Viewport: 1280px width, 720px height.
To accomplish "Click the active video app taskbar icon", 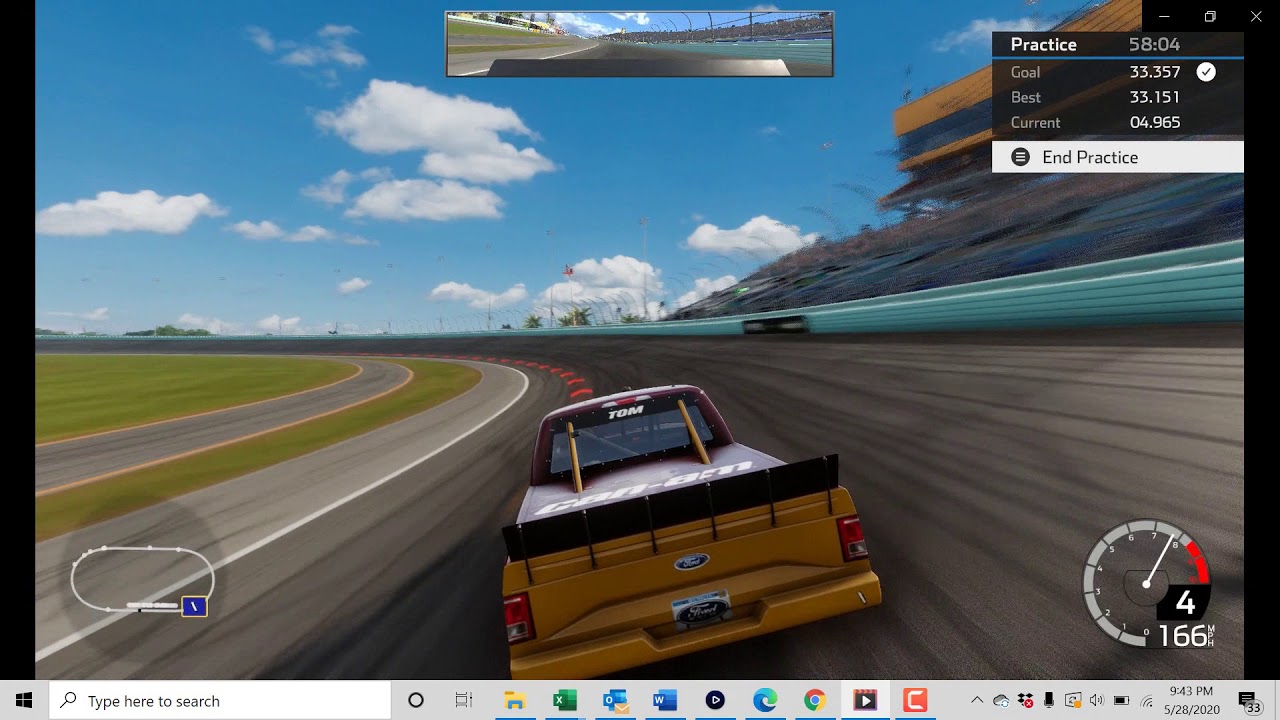I will pyautogui.click(x=865, y=701).
